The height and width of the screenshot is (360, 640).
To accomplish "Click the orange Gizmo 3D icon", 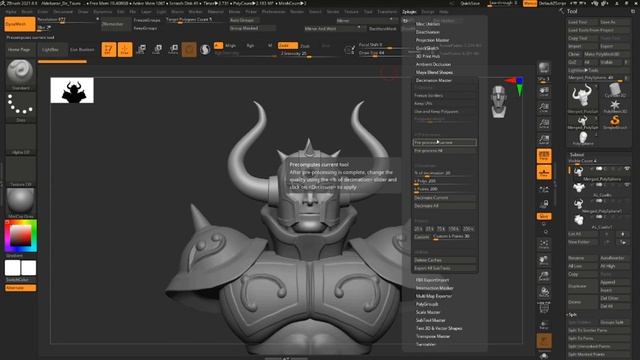I will (x=189, y=49).
